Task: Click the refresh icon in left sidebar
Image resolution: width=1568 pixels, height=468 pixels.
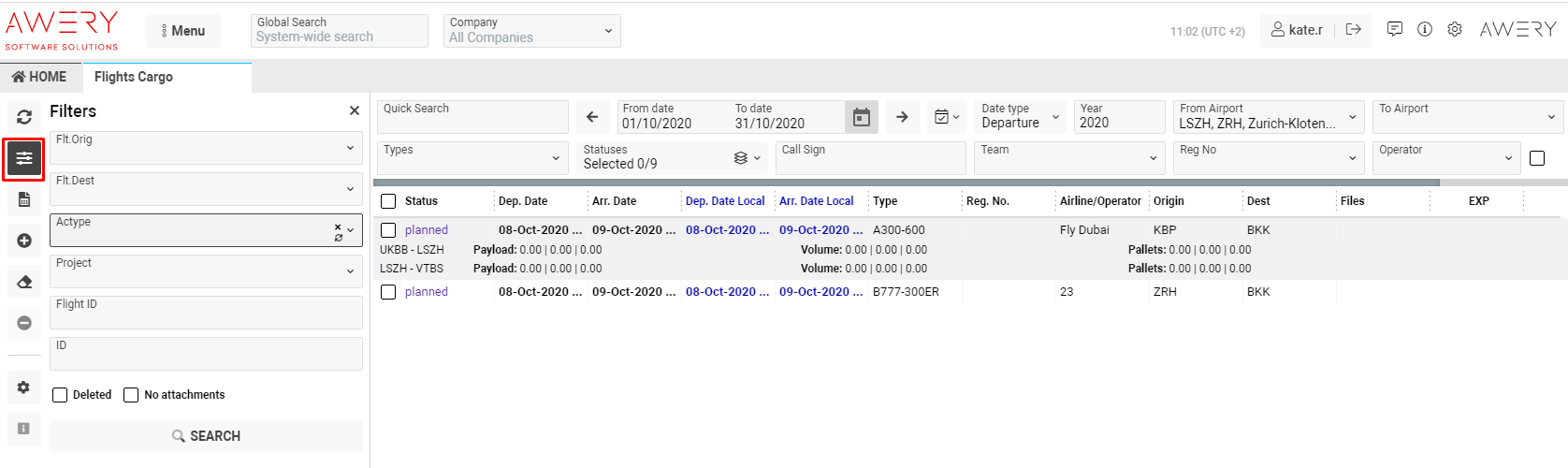Action: (24, 117)
